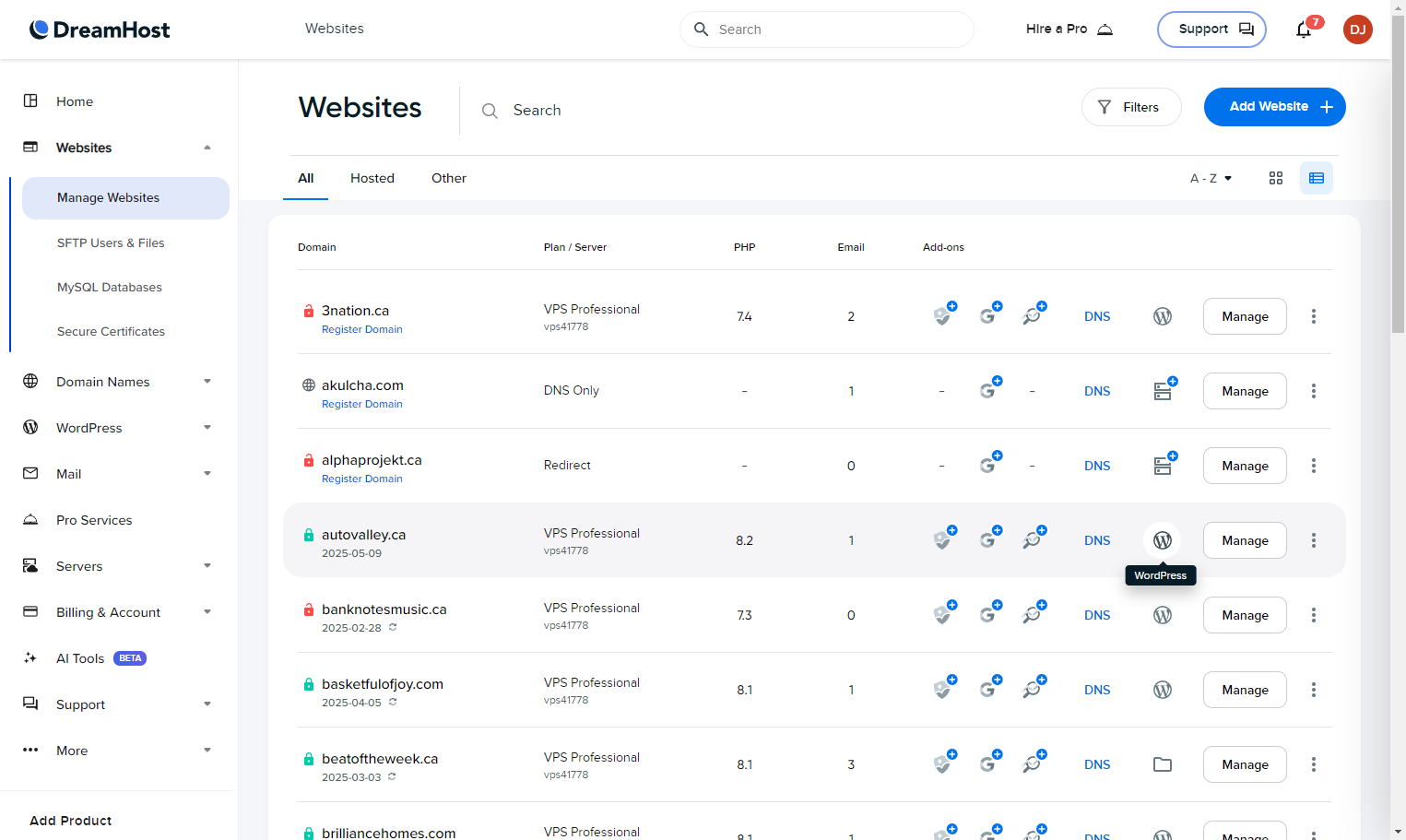The height and width of the screenshot is (840, 1406).
Task: Expand the Support sidebar section
Action: [207, 704]
